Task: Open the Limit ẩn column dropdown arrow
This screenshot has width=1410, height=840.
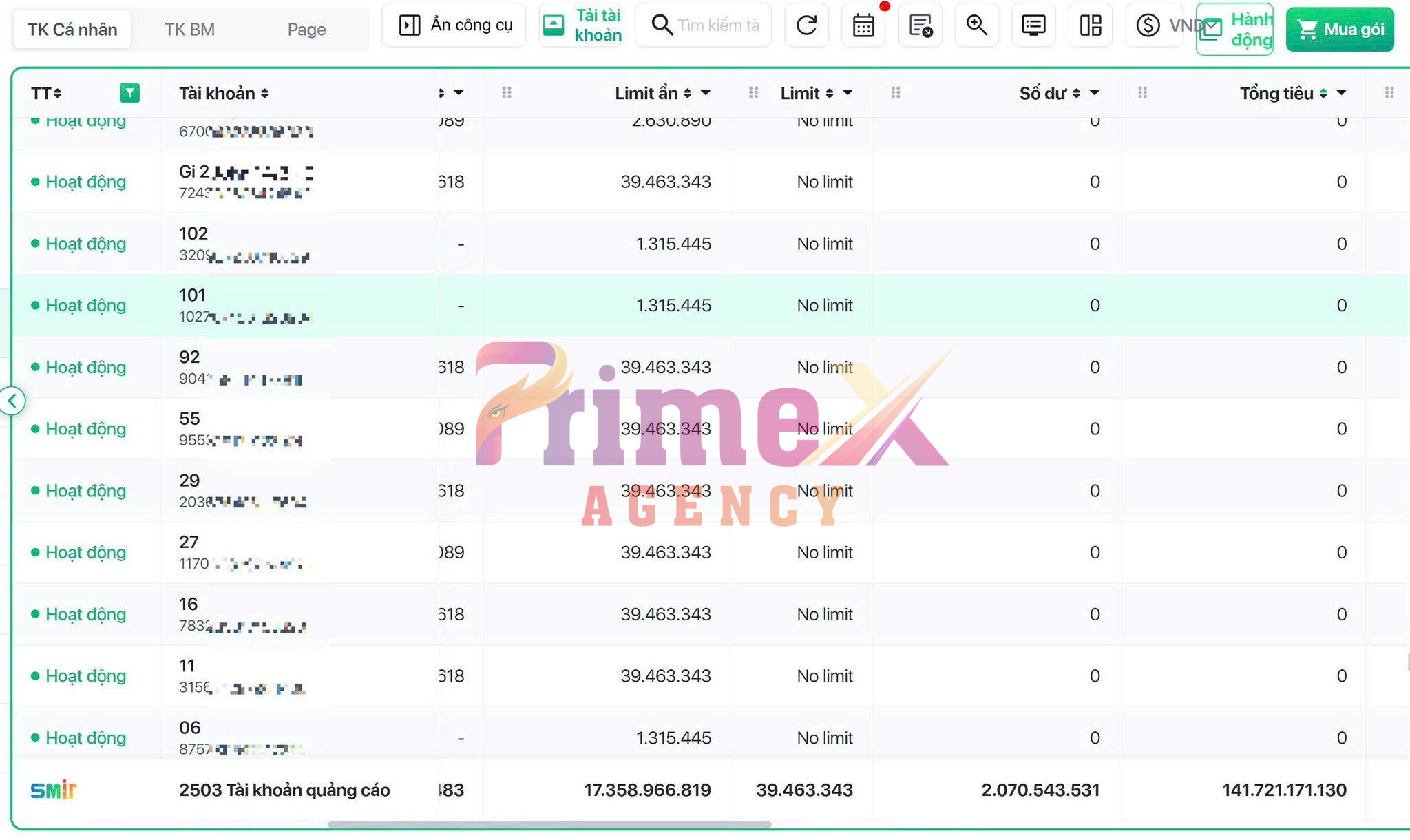Action: coord(706,93)
